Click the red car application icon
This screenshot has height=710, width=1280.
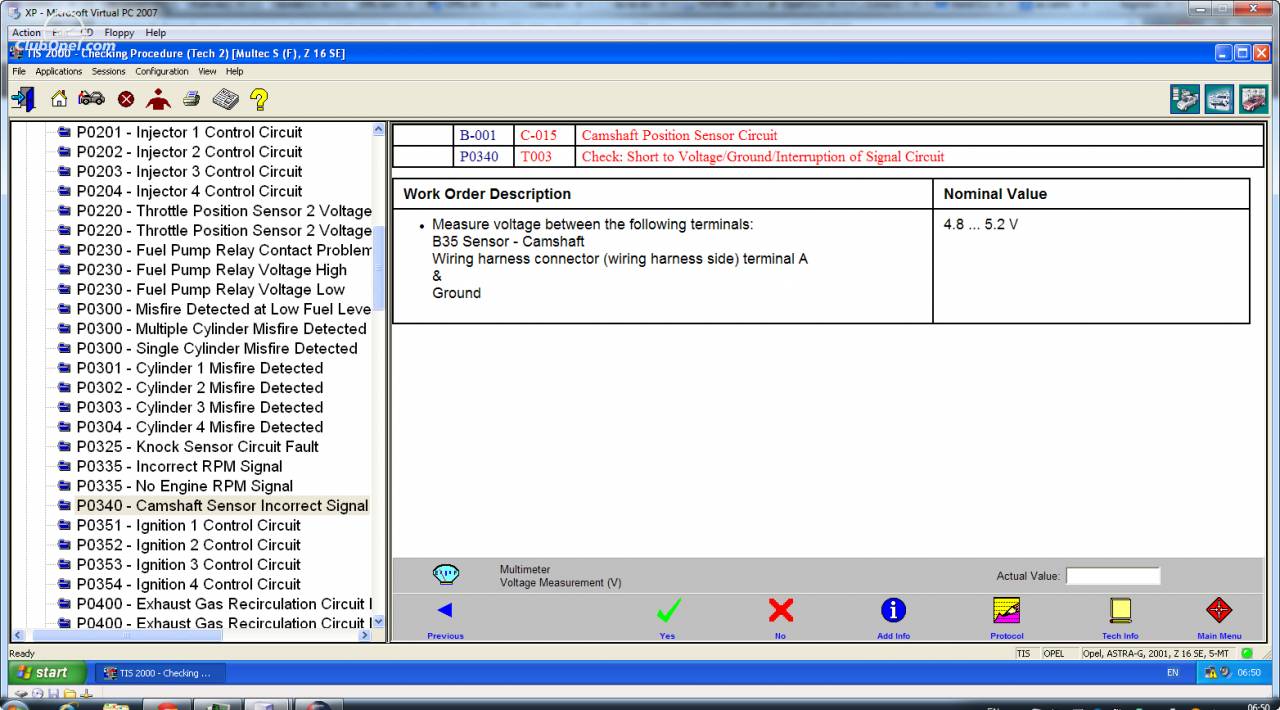point(1253,100)
